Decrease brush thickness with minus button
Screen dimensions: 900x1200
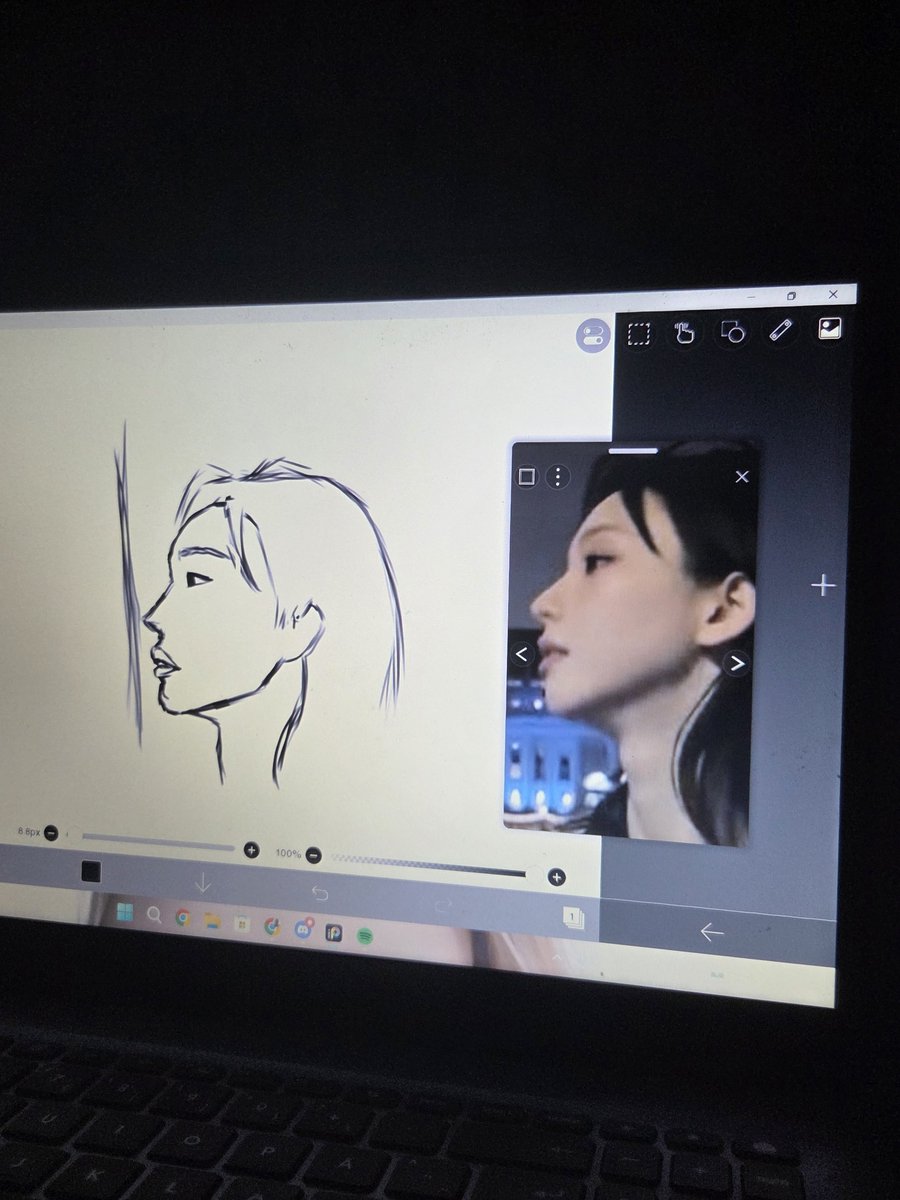[50, 833]
